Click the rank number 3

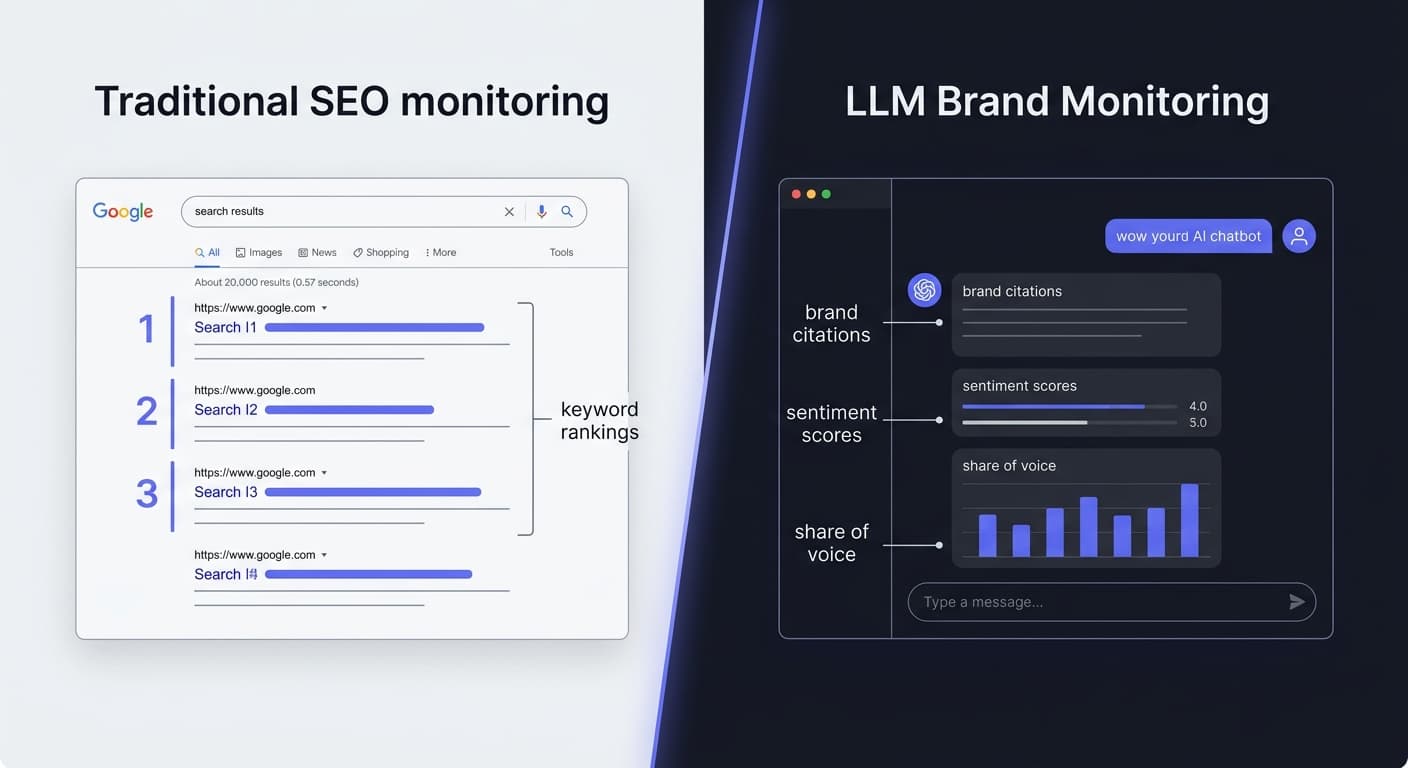(147, 493)
